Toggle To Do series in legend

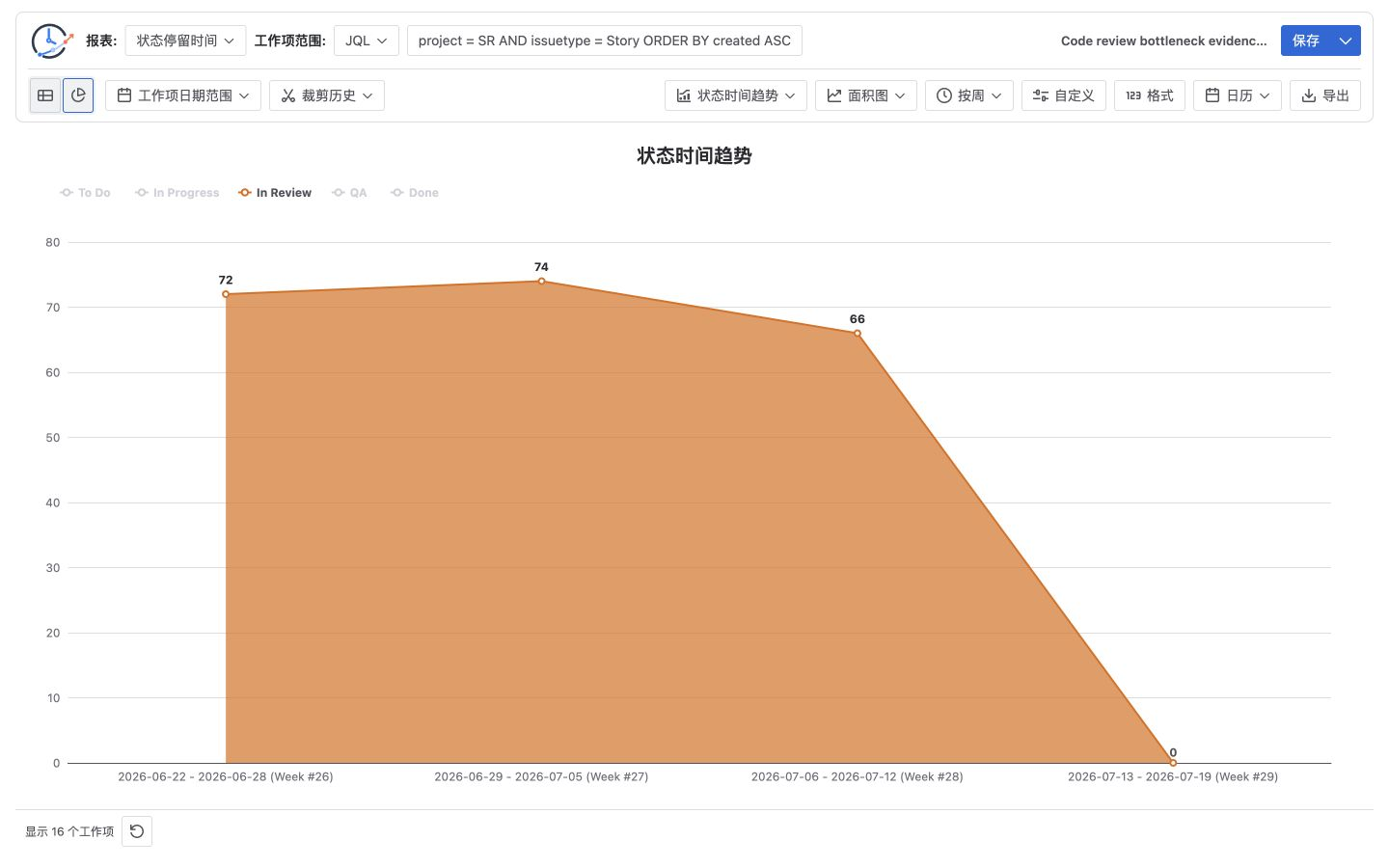point(85,193)
